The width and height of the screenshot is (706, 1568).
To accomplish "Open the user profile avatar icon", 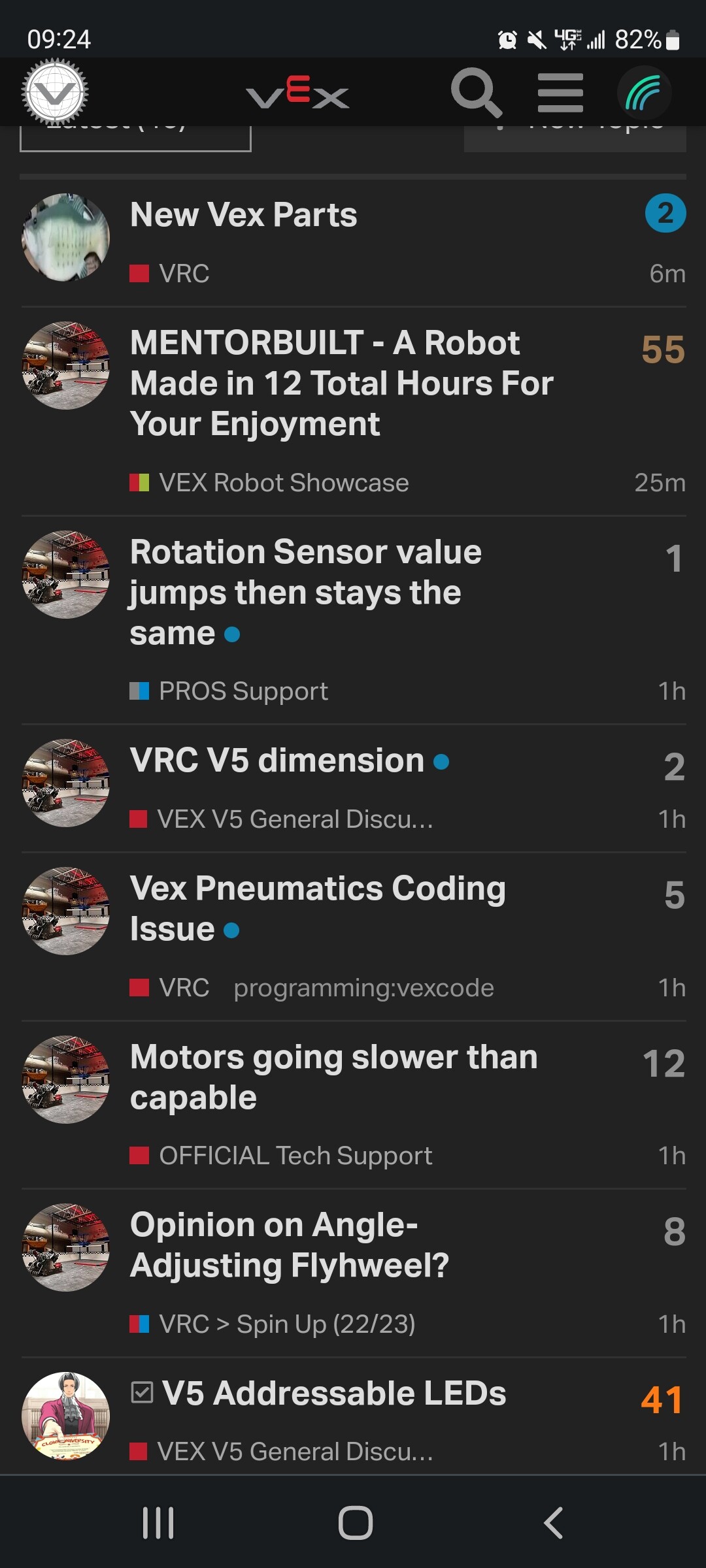I will pos(644,93).
